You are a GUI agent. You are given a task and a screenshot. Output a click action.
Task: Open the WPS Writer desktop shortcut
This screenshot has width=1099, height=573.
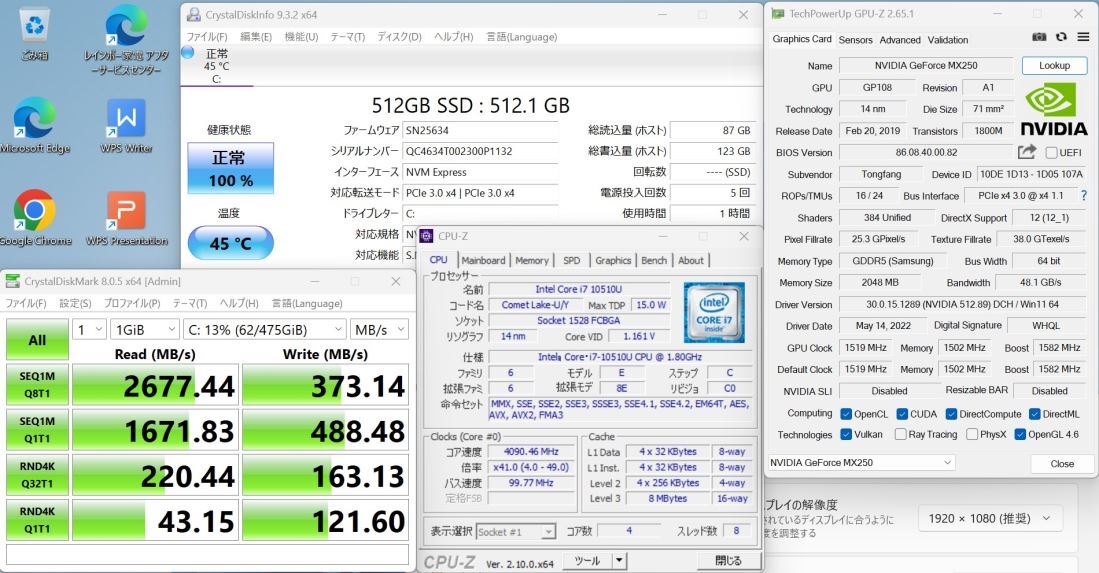[126, 126]
